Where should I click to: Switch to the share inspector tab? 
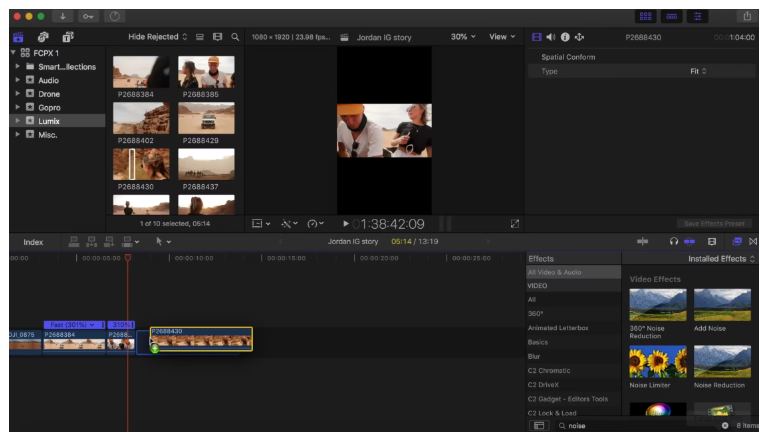tap(579, 37)
